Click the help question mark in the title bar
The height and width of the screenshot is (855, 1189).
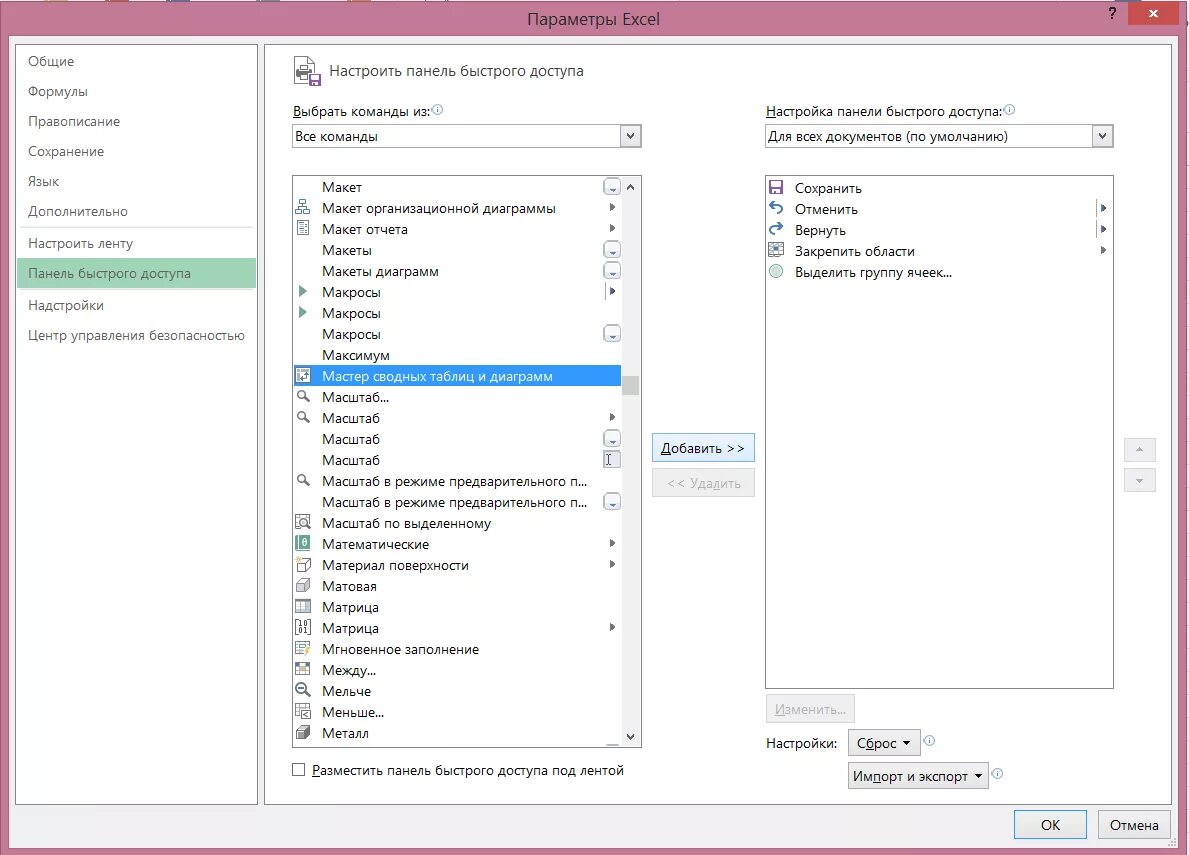[x=1112, y=14]
